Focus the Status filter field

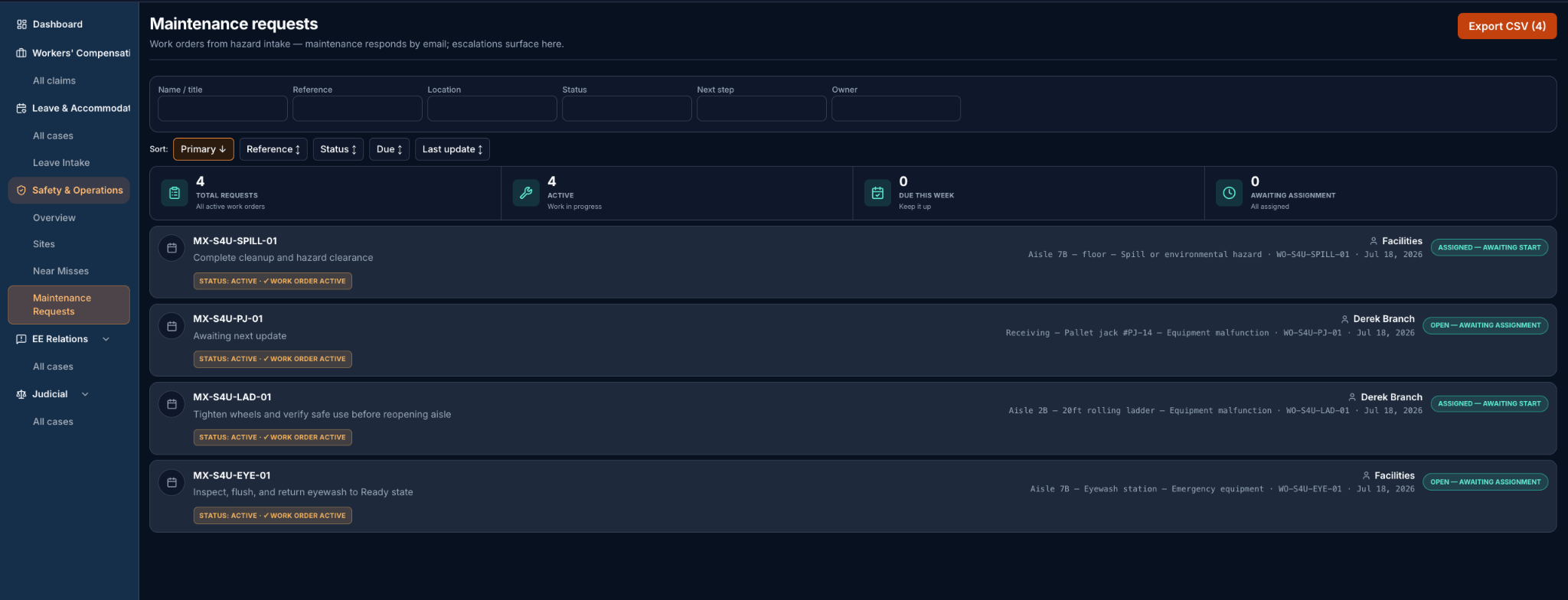tap(627, 109)
